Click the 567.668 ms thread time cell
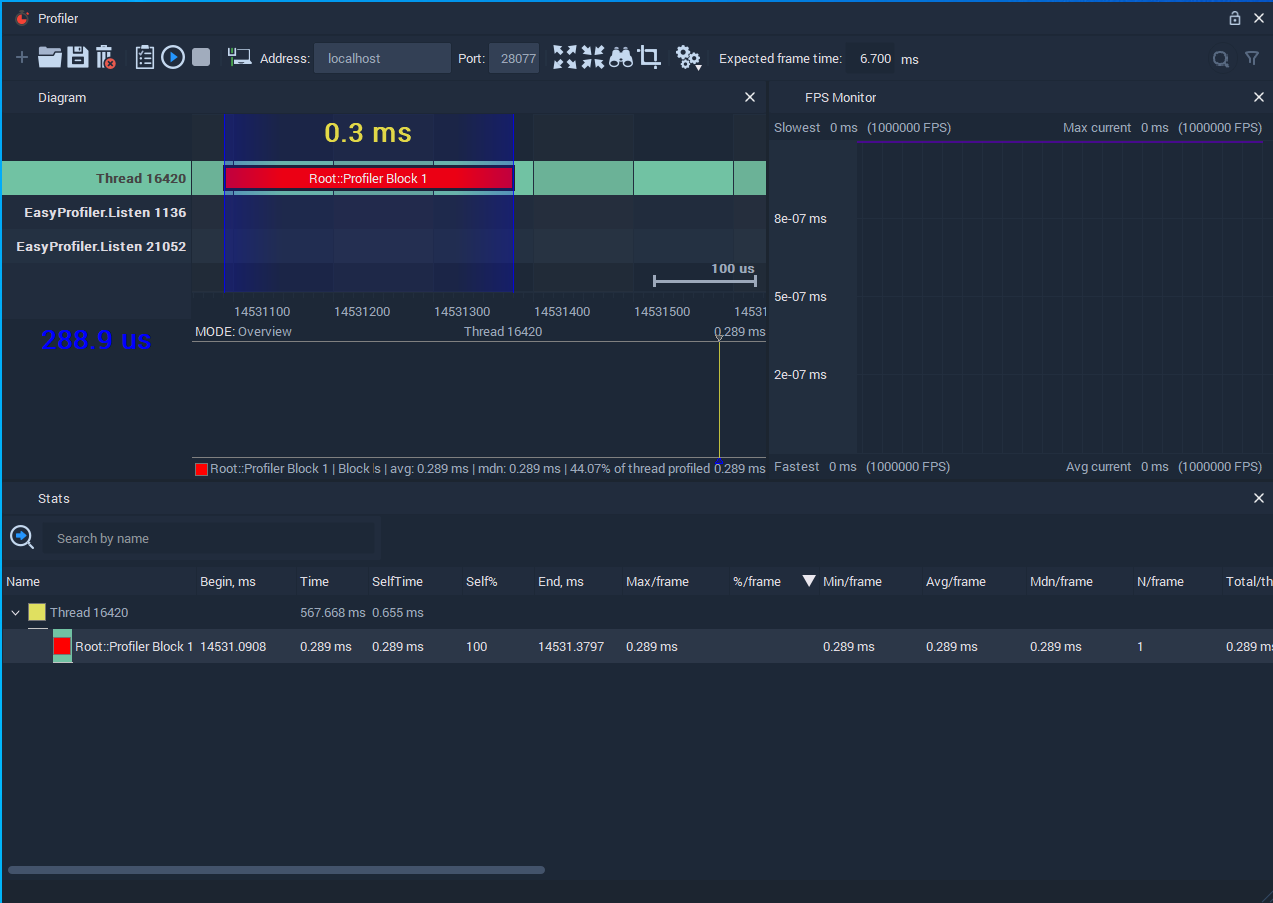This screenshot has width=1273, height=903. coord(333,613)
